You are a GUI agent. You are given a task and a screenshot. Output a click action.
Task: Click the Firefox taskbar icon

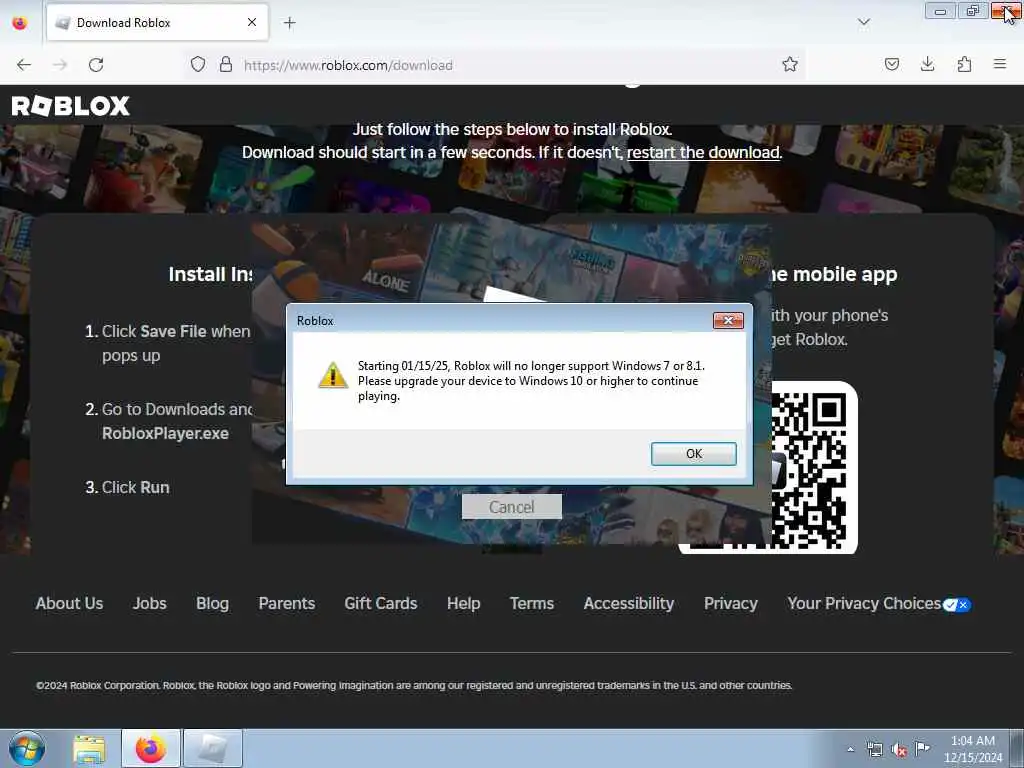[x=151, y=748]
